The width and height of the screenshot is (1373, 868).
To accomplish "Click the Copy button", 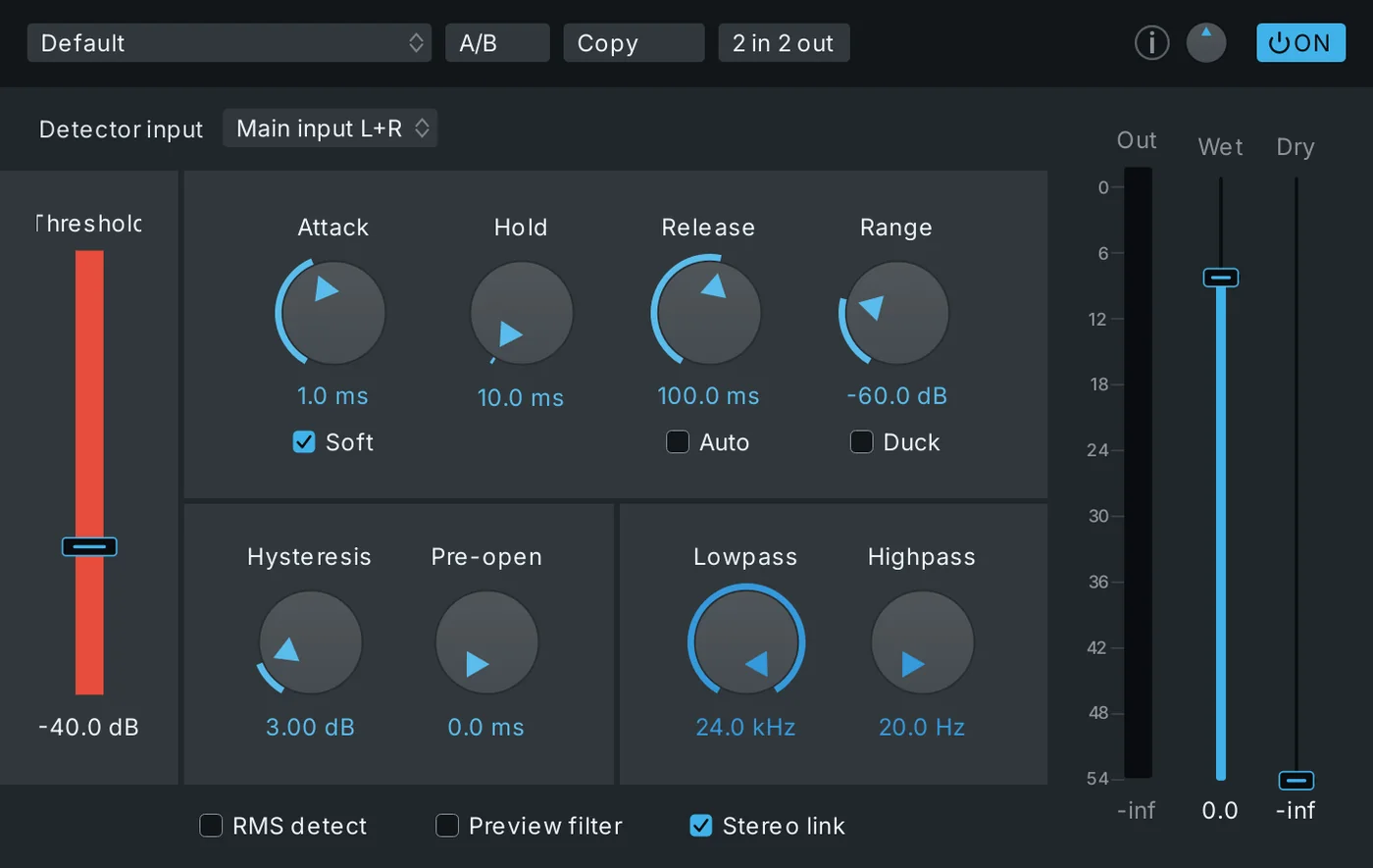I will (x=634, y=43).
